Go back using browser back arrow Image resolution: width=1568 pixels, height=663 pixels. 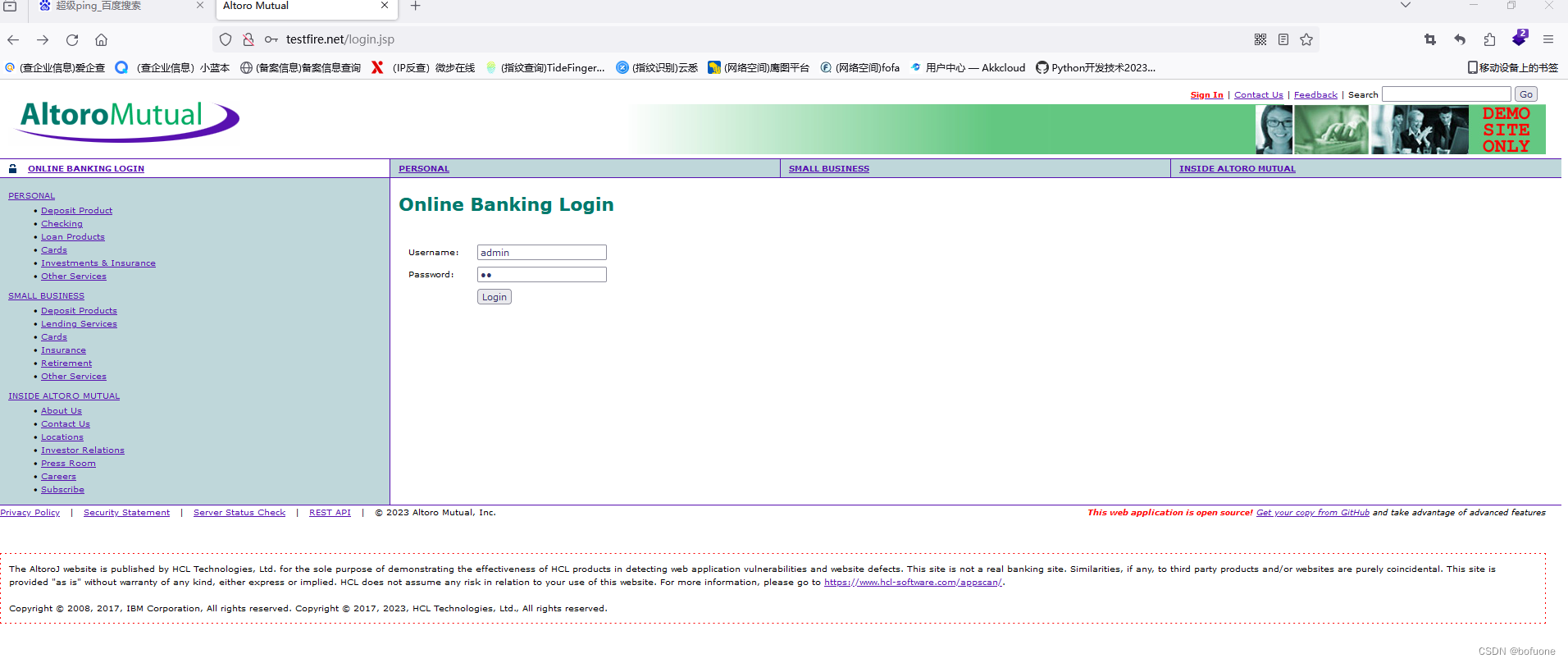click(x=13, y=39)
